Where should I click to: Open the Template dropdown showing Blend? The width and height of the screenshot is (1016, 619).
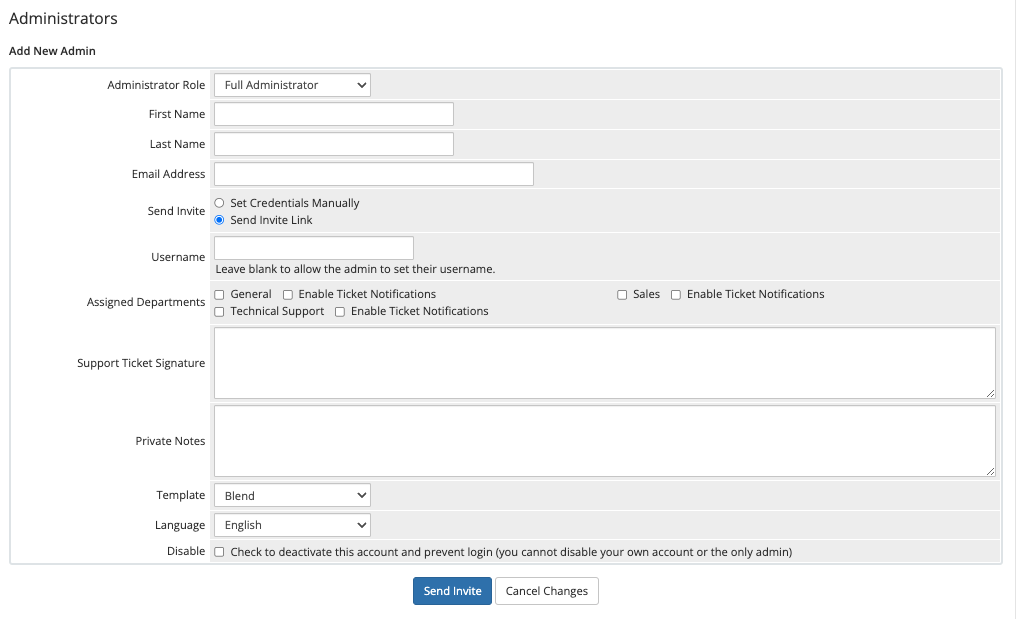(291, 494)
